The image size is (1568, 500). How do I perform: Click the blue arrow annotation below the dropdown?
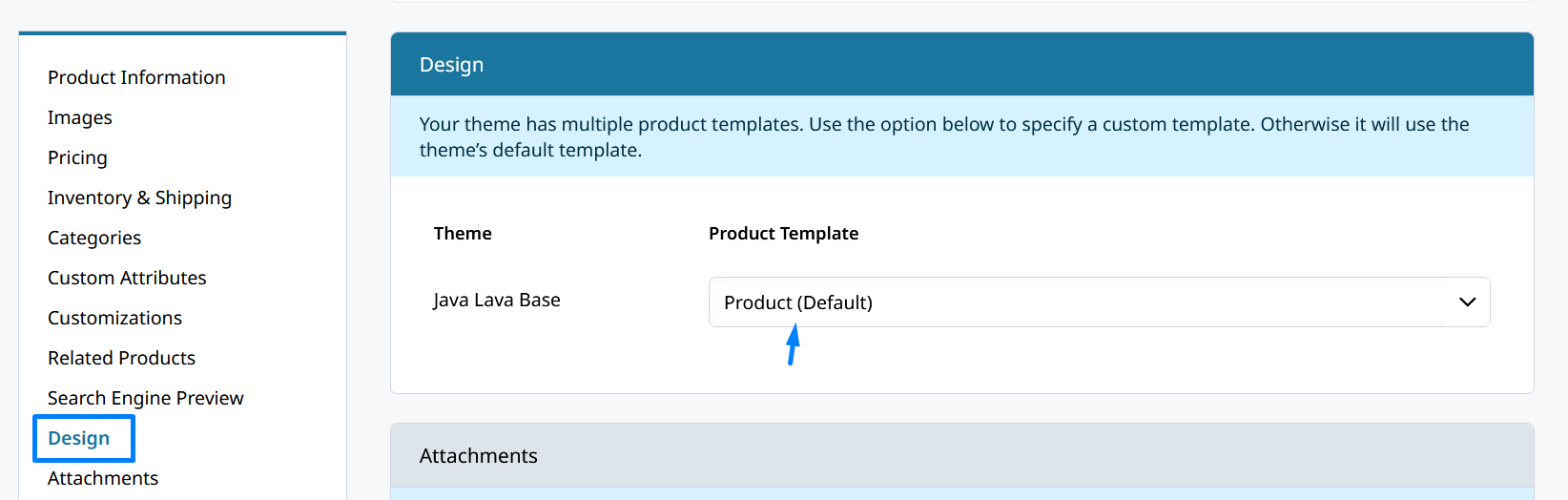tap(793, 344)
